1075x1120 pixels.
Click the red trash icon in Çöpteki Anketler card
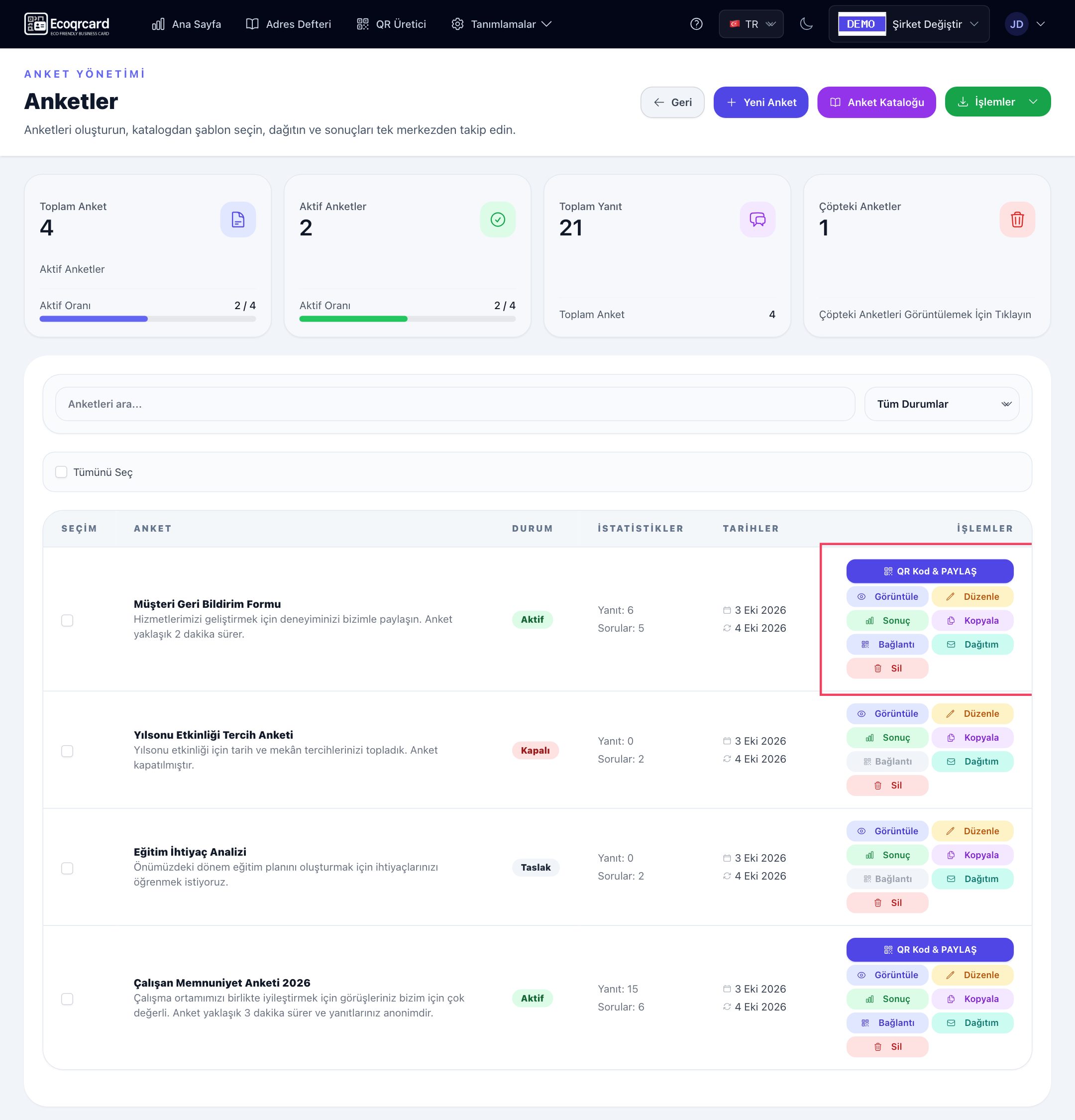1017,220
